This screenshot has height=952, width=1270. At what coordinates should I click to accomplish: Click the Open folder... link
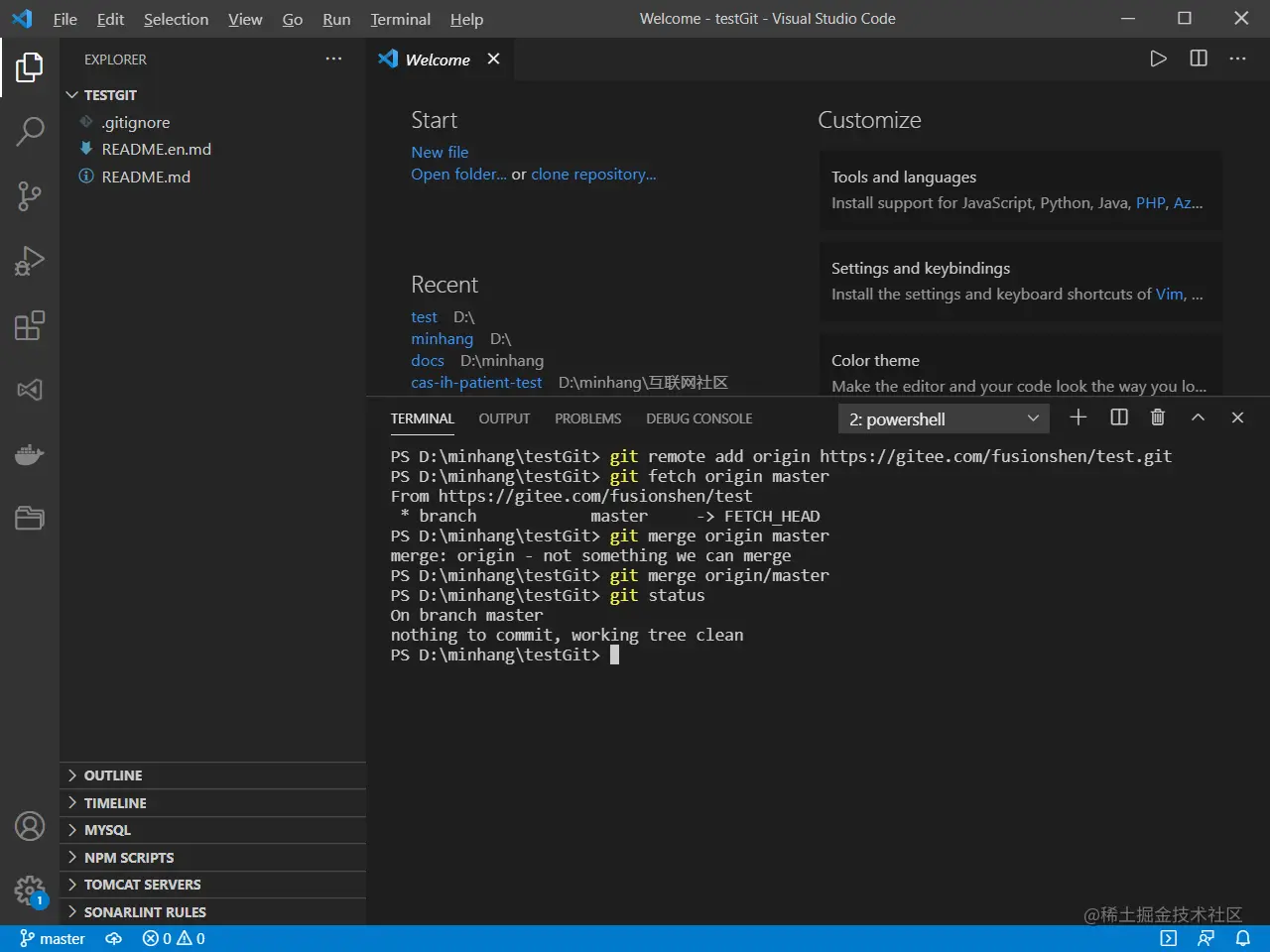tap(458, 174)
